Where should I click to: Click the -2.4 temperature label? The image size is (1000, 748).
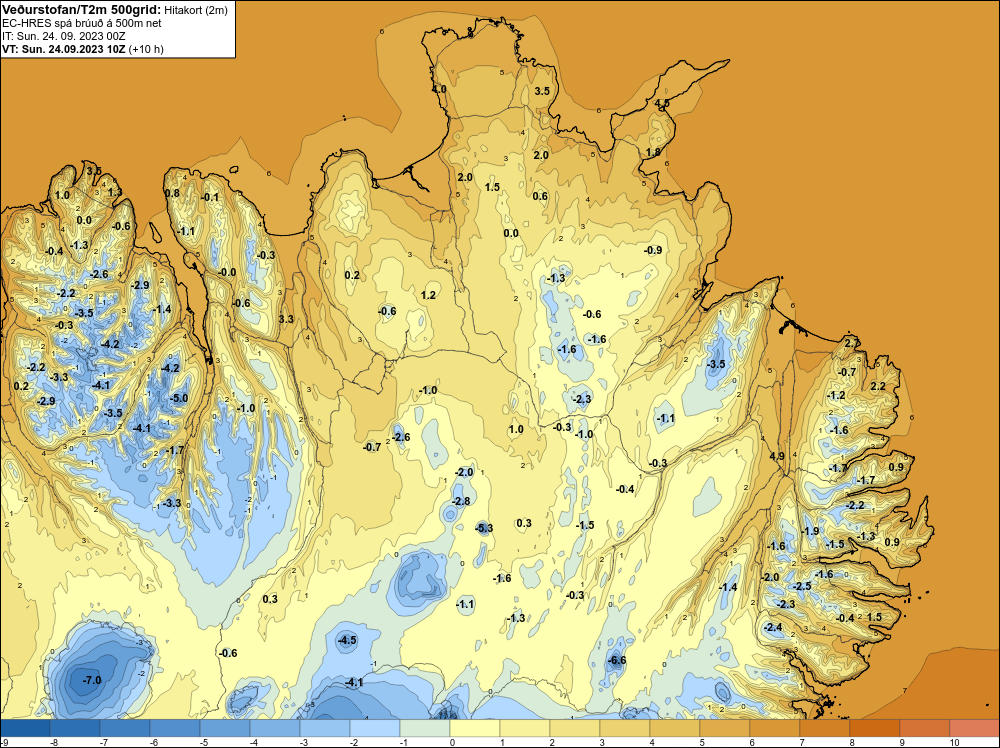(x=773, y=627)
